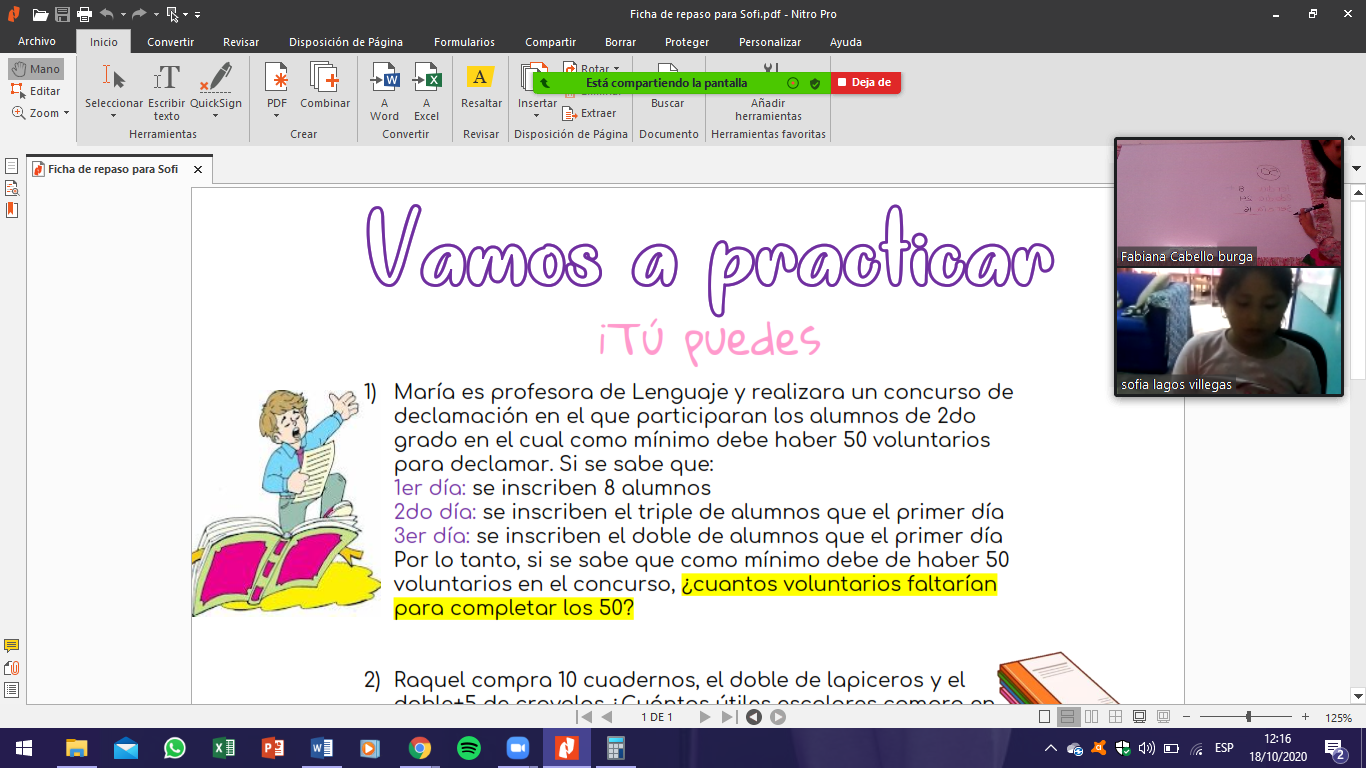This screenshot has height=768, width=1366.
Task: Select the Resaltar highlight tool
Action: tap(481, 79)
